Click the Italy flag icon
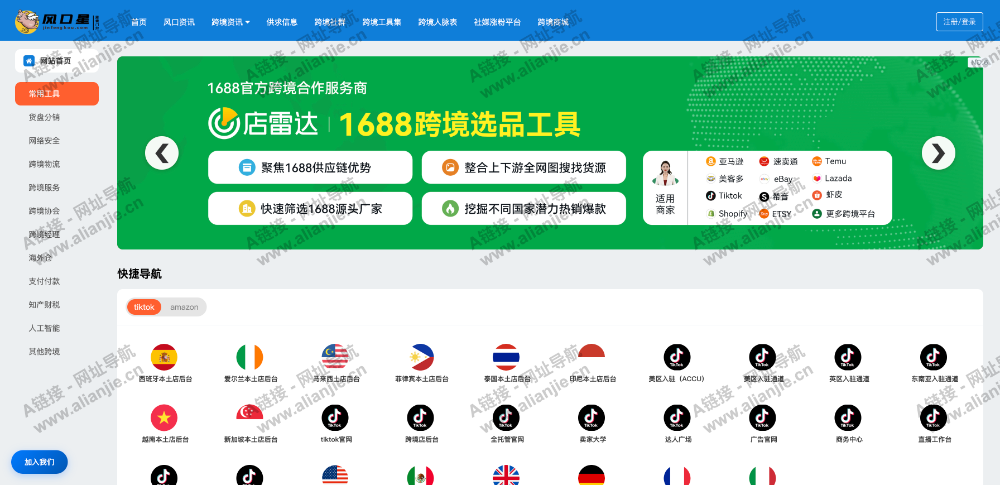 pyautogui.click(x=762, y=475)
